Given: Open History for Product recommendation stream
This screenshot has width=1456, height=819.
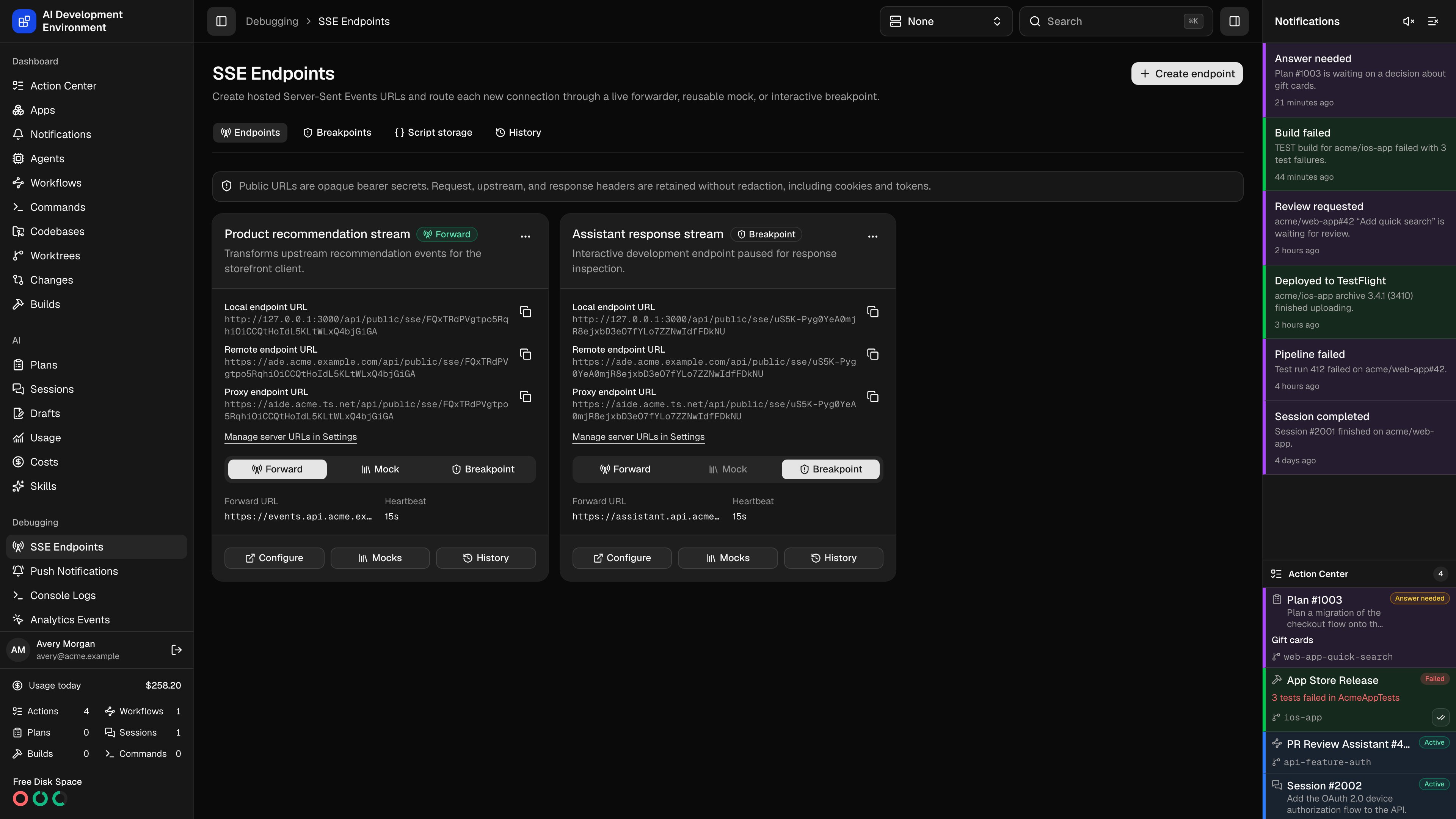Looking at the screenshot, I should click(485, 558).
